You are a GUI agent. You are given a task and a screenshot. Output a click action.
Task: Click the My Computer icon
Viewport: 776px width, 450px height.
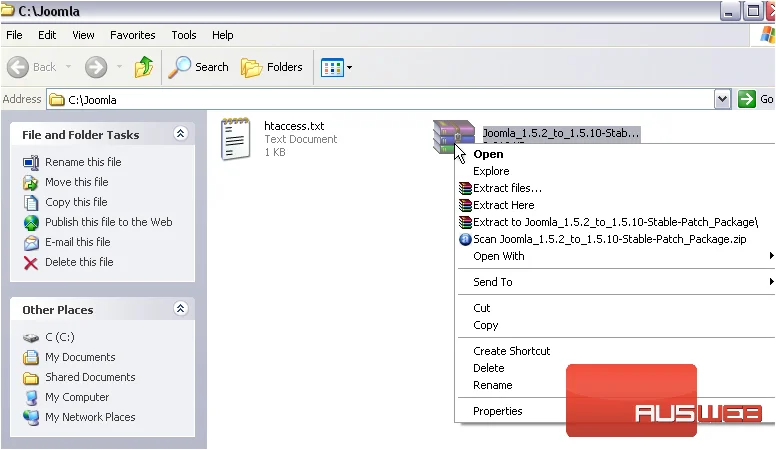[x=31, y=398]
